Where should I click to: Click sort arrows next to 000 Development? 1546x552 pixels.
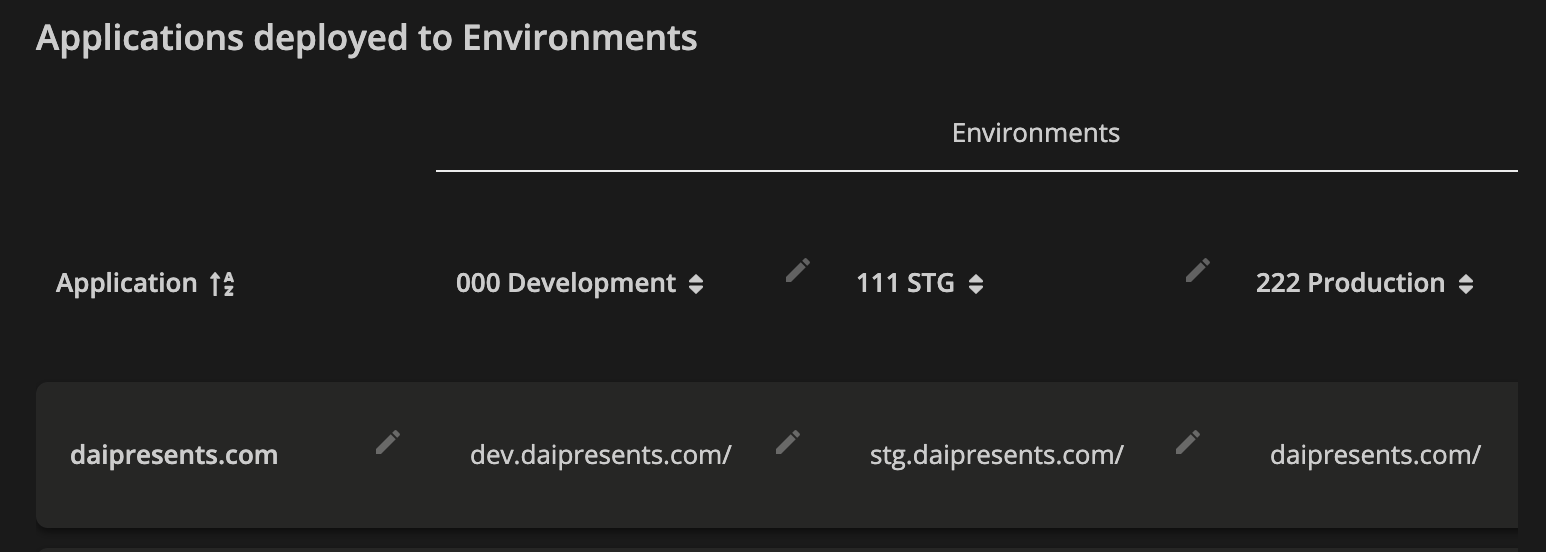point(696,284)
